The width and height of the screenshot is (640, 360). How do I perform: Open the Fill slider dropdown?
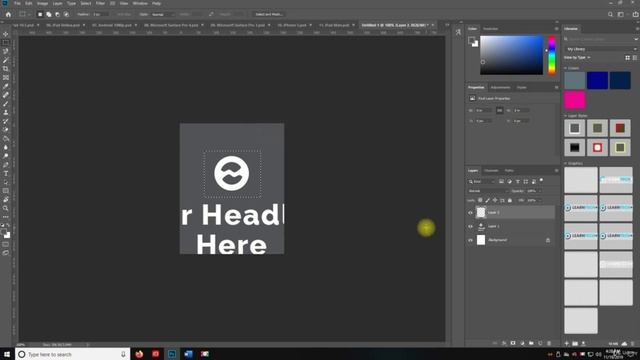tap(540, 200)
